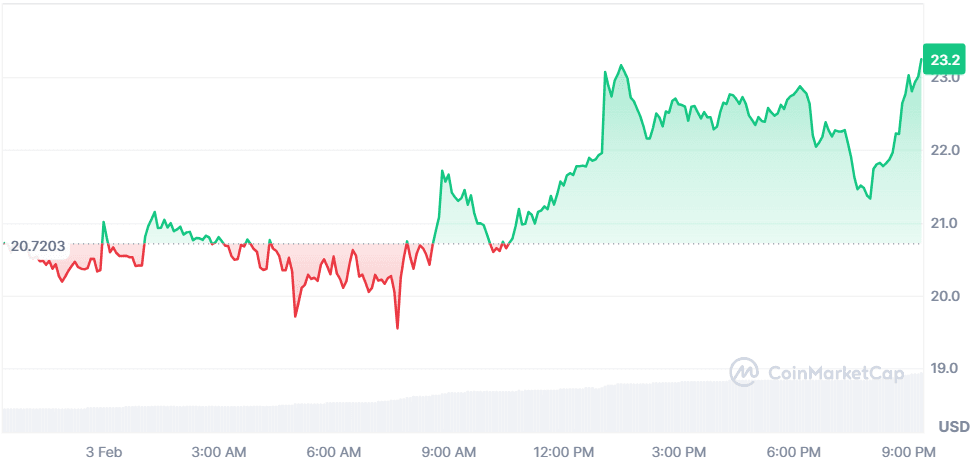Click the 20.7203 opening price label
The width and height of the screenshot is (973, 461).
[x=38, y=245]
